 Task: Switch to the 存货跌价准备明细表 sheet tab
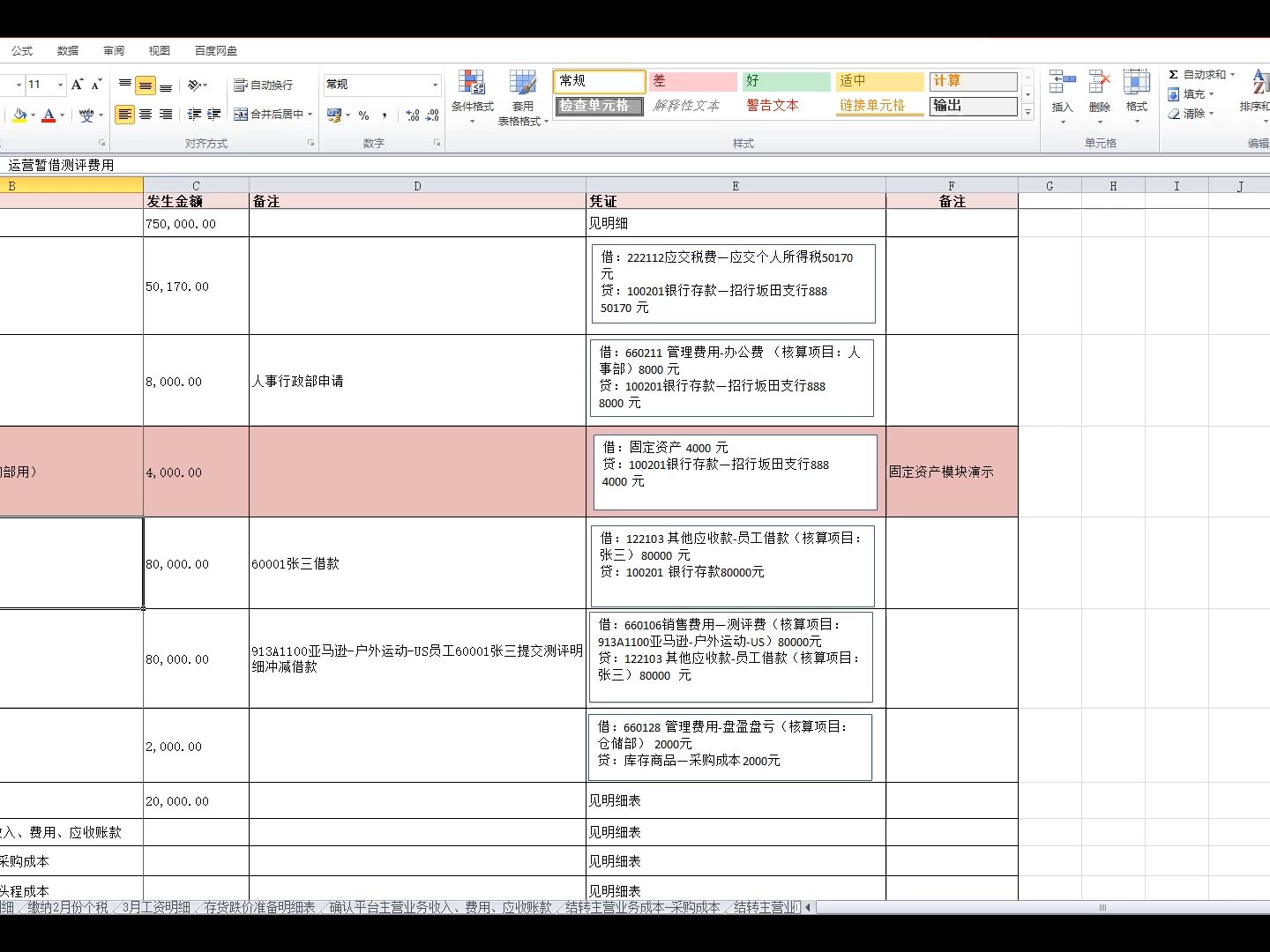point(260,907)
